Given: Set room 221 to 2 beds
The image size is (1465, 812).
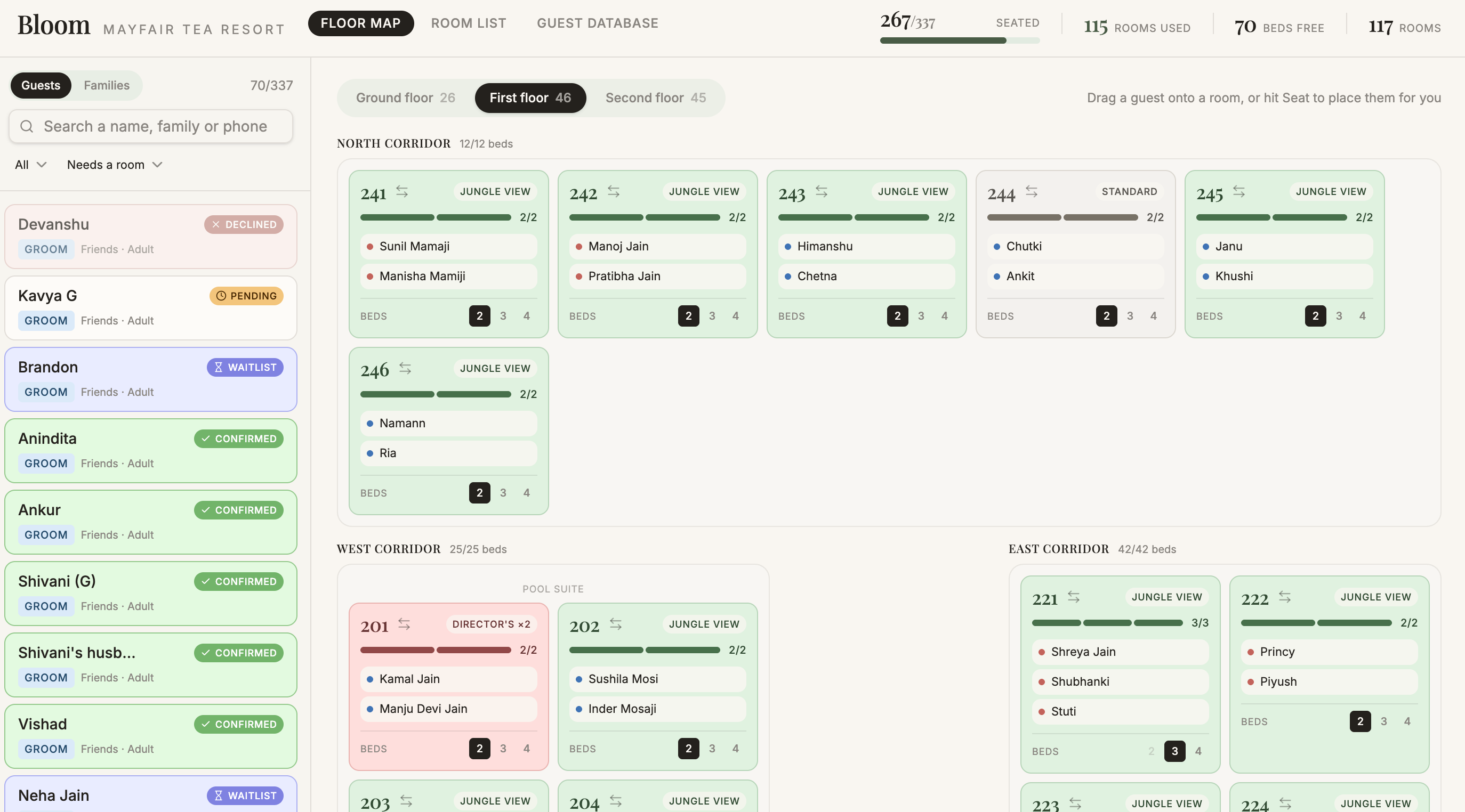Looking at the screenshot, I should point(1151,751).
